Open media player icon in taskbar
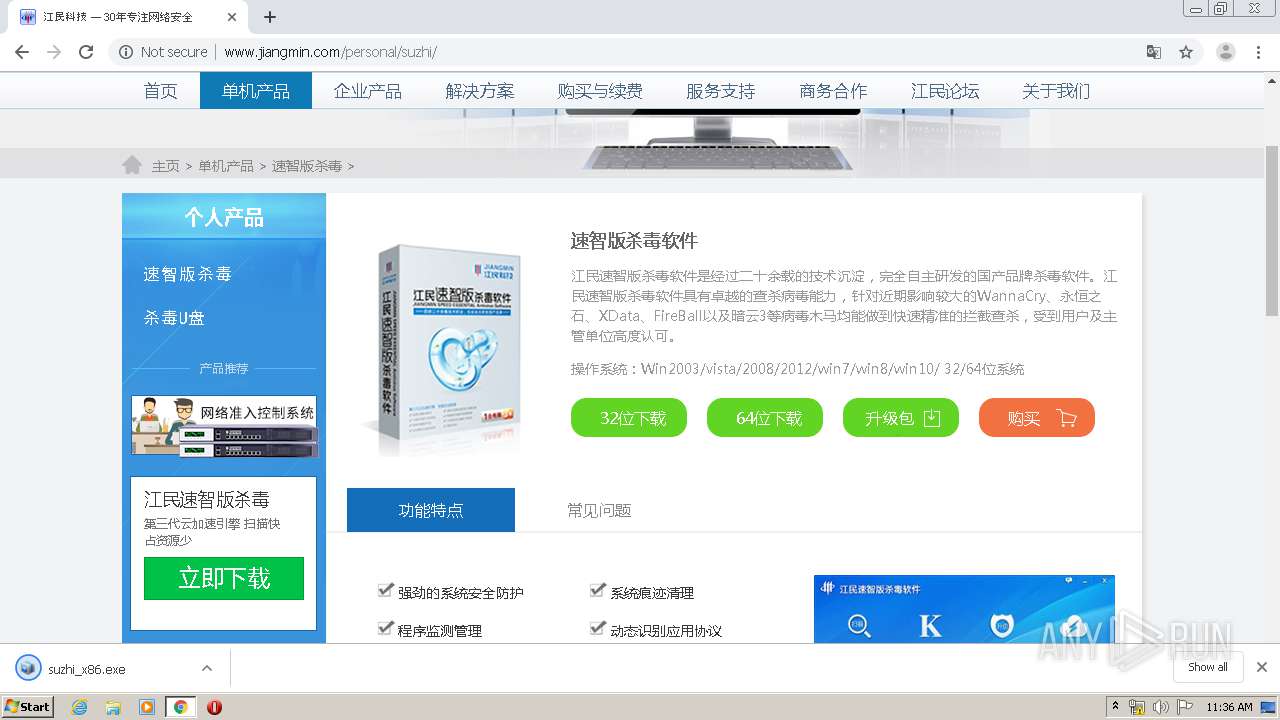 pyautogui.click(x=147, y=707)
